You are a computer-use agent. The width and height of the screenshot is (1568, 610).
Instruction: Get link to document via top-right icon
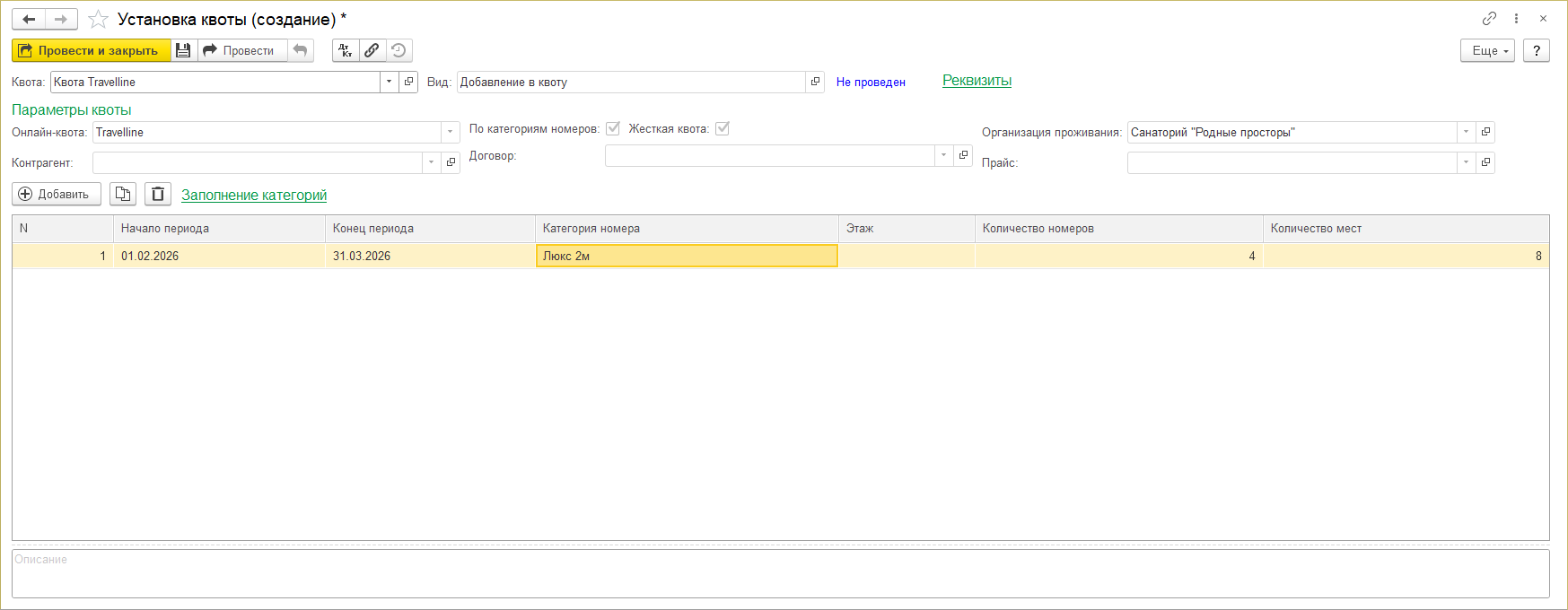1489,18
